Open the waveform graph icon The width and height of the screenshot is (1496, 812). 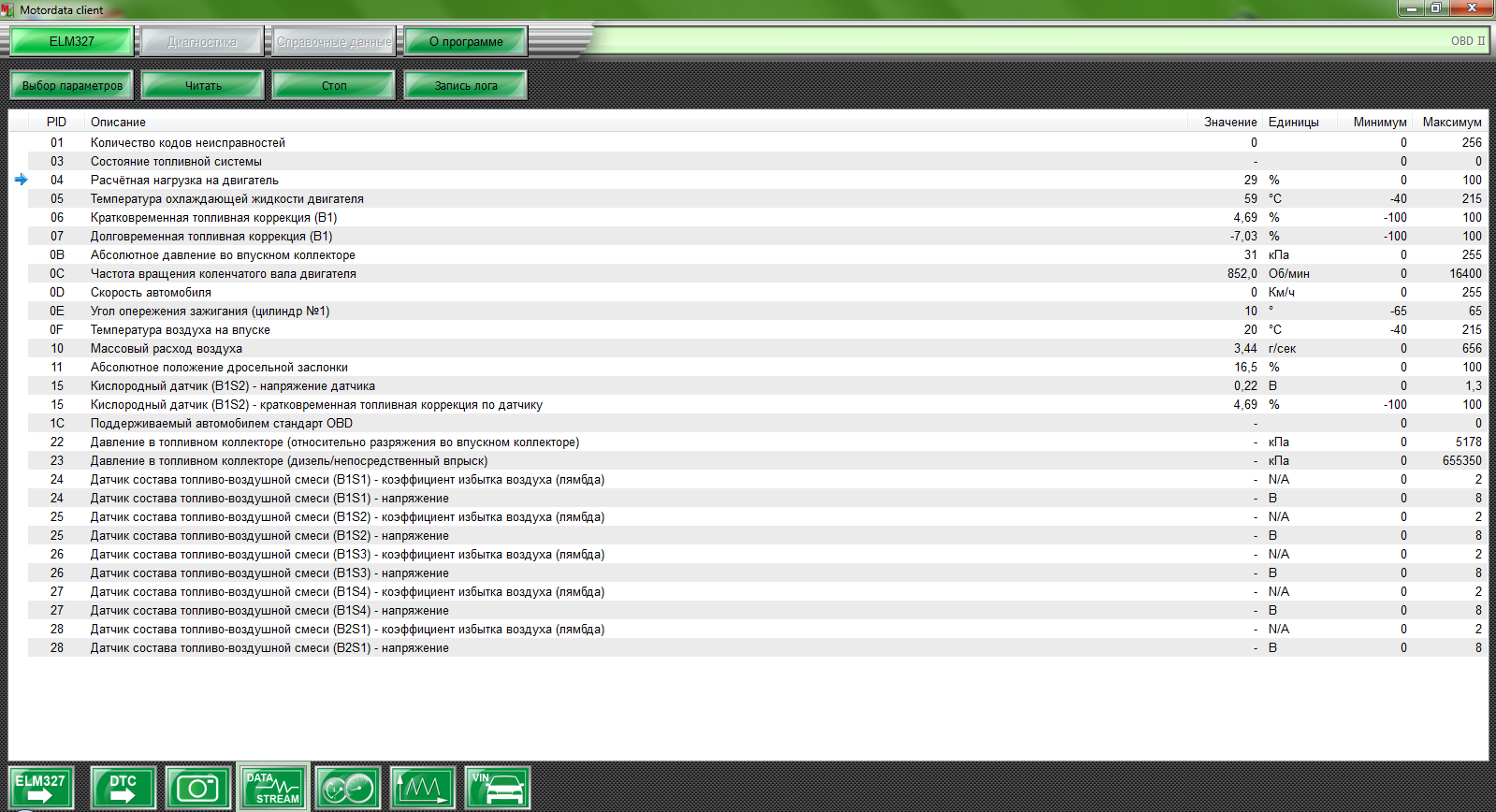coord(423,788)
